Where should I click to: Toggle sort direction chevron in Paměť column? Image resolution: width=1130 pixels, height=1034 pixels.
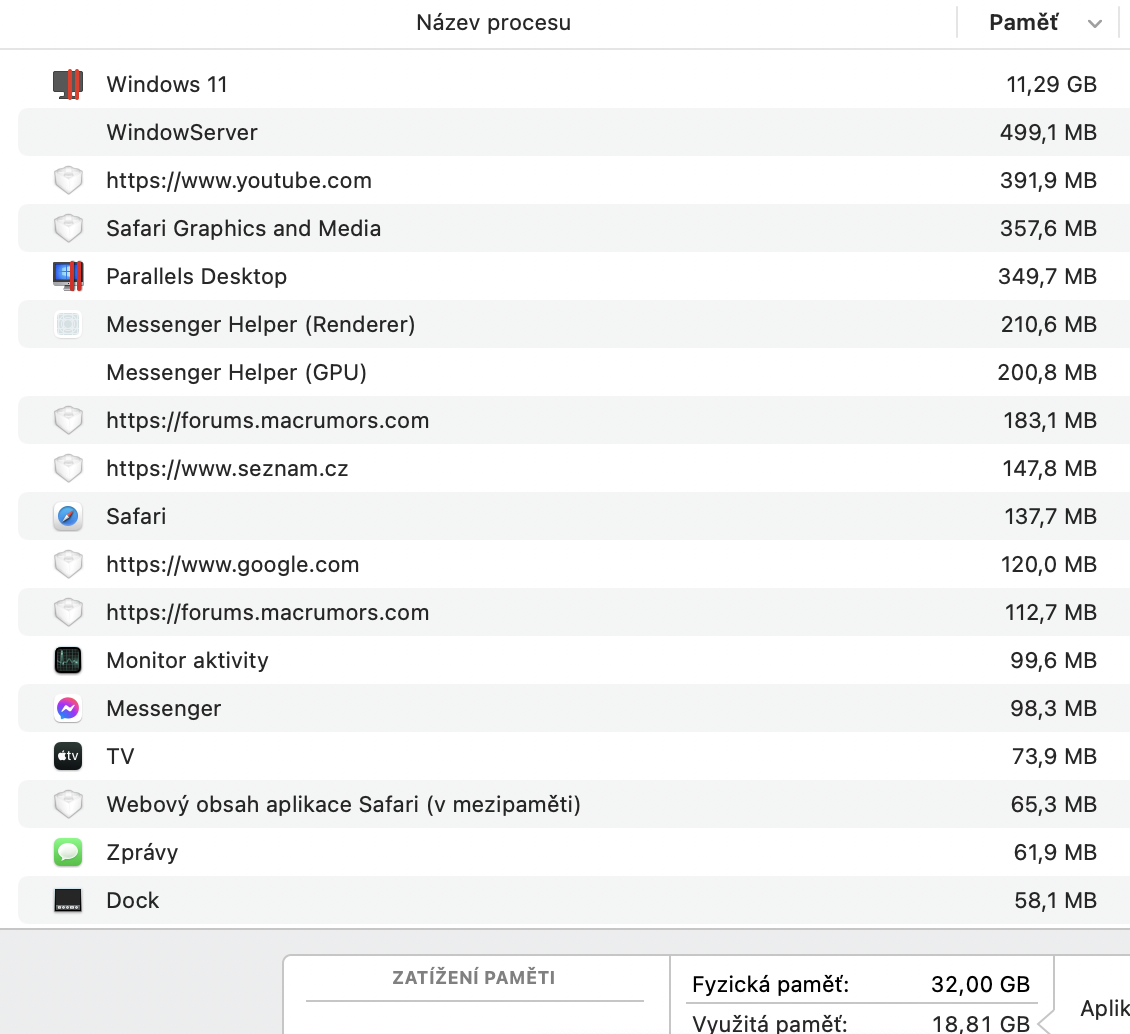[x=1095, y=24]
